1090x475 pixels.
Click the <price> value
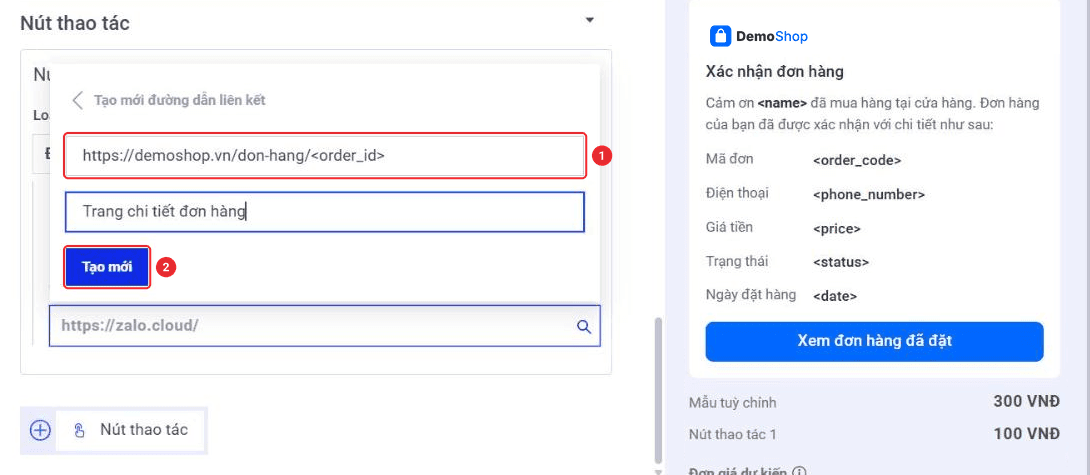point(836,229)
